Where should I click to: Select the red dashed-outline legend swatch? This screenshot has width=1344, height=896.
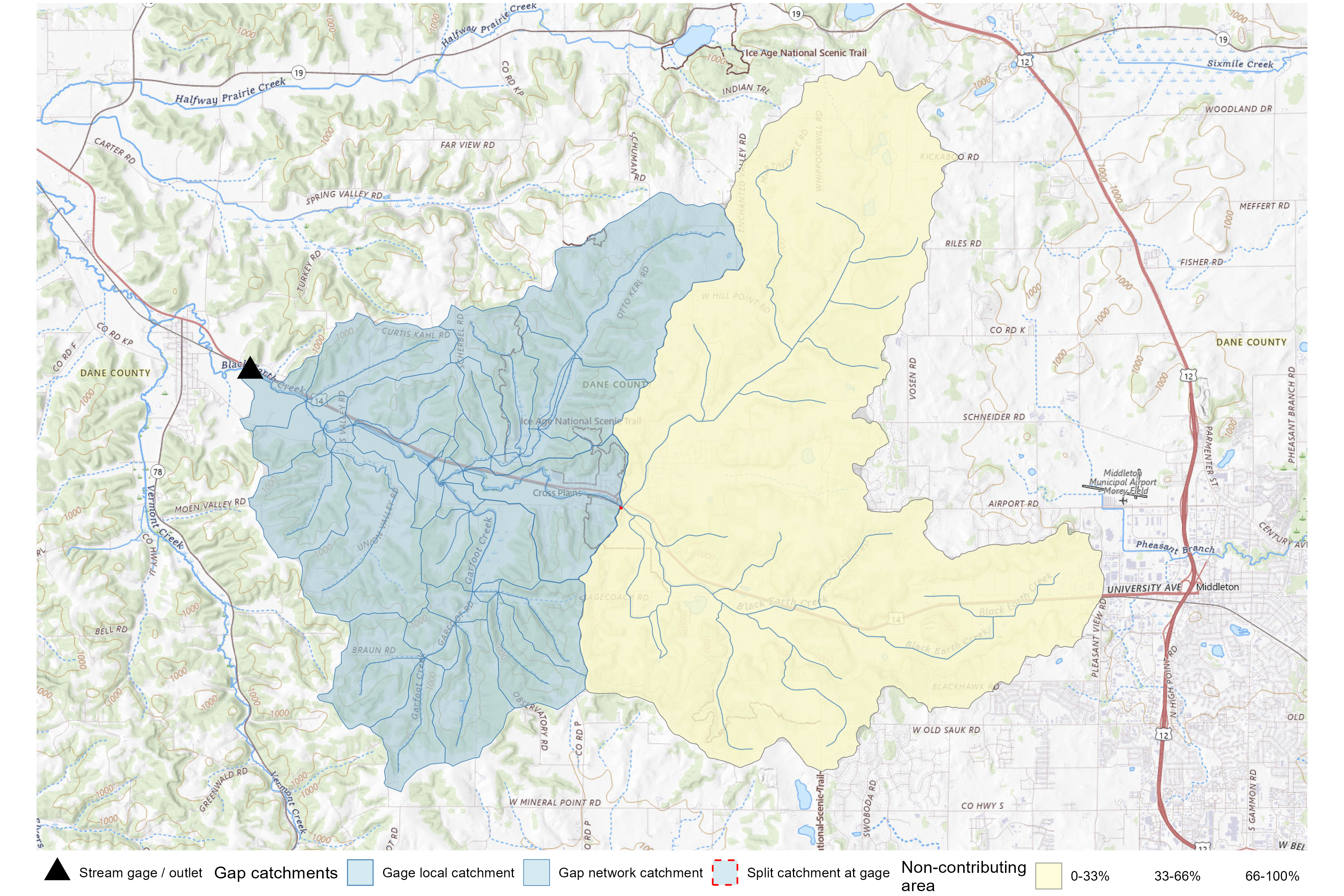[x=725, y=872]
